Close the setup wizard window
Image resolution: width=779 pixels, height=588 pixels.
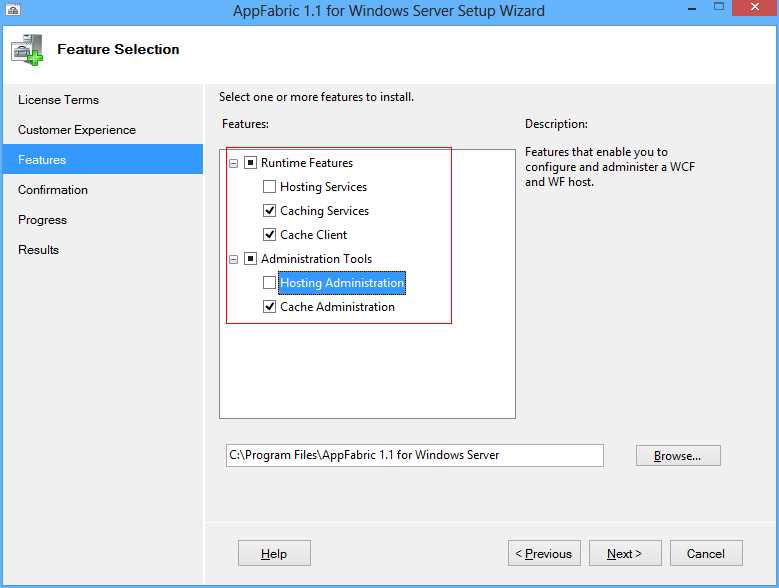(755, 7)
